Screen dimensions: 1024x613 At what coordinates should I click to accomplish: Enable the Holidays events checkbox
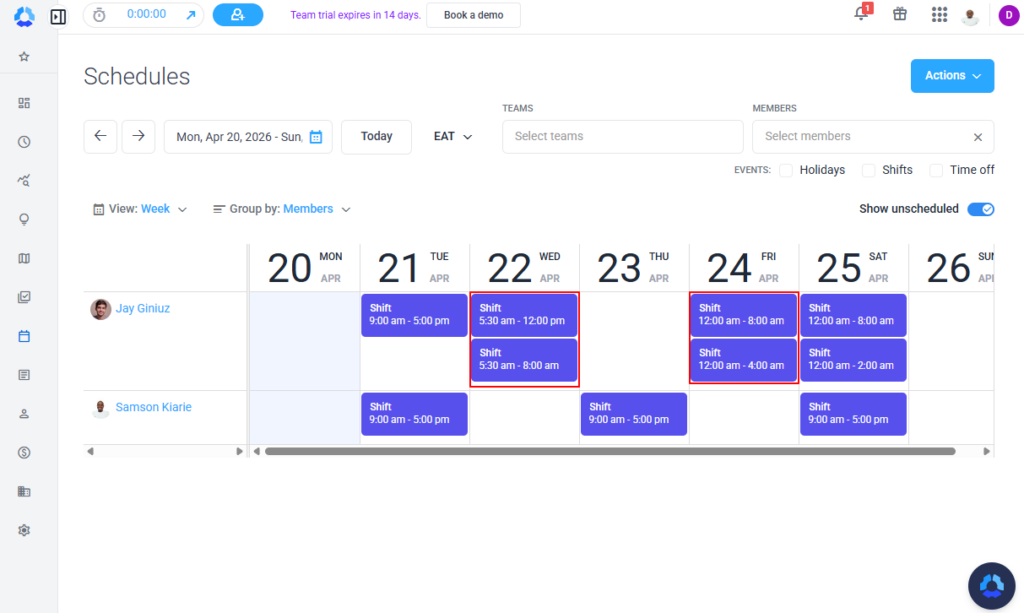(x=786, y=170)
